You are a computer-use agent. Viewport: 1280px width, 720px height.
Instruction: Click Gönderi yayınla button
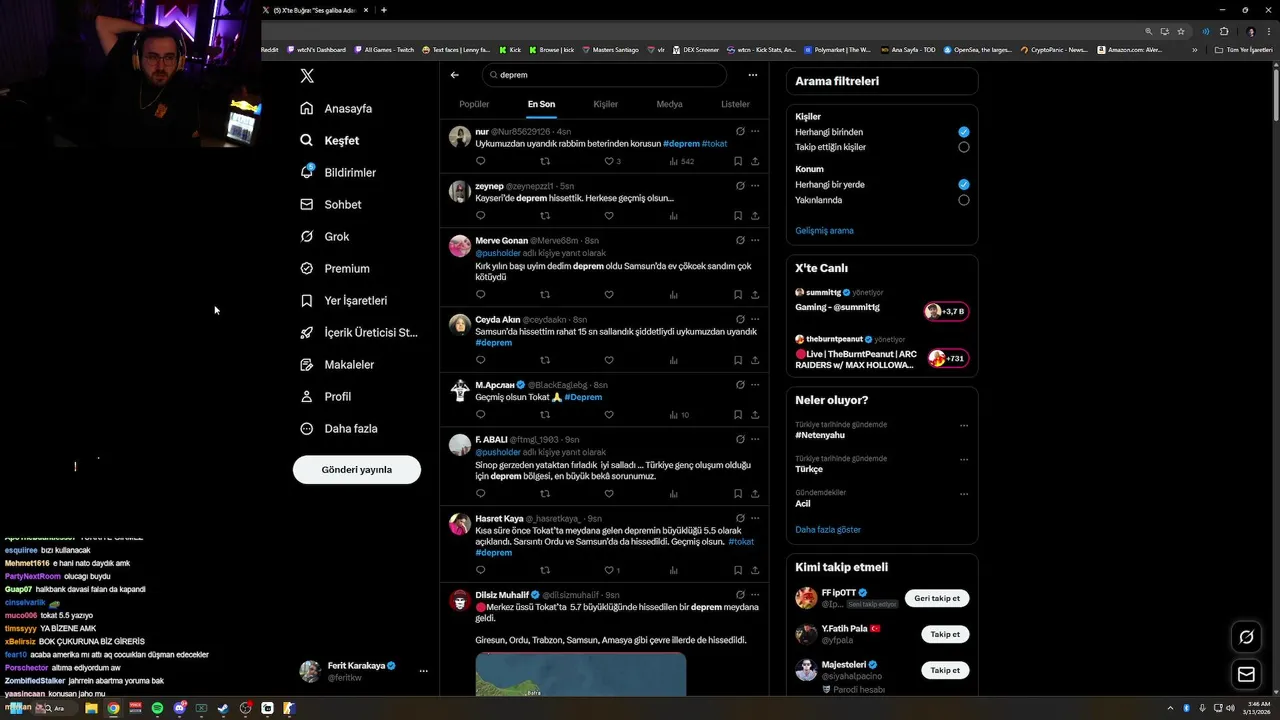[357, 469]
